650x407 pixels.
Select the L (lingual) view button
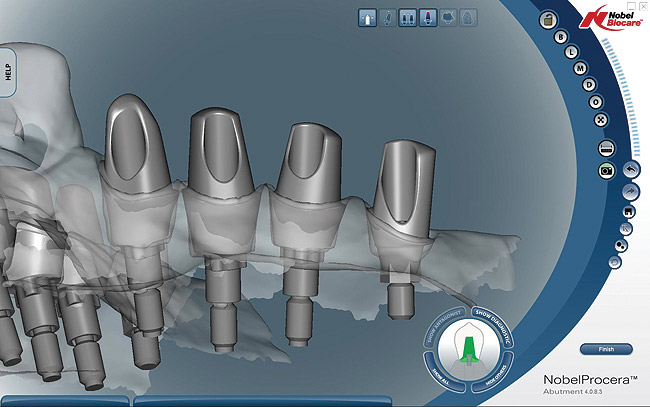coord(570,51)
